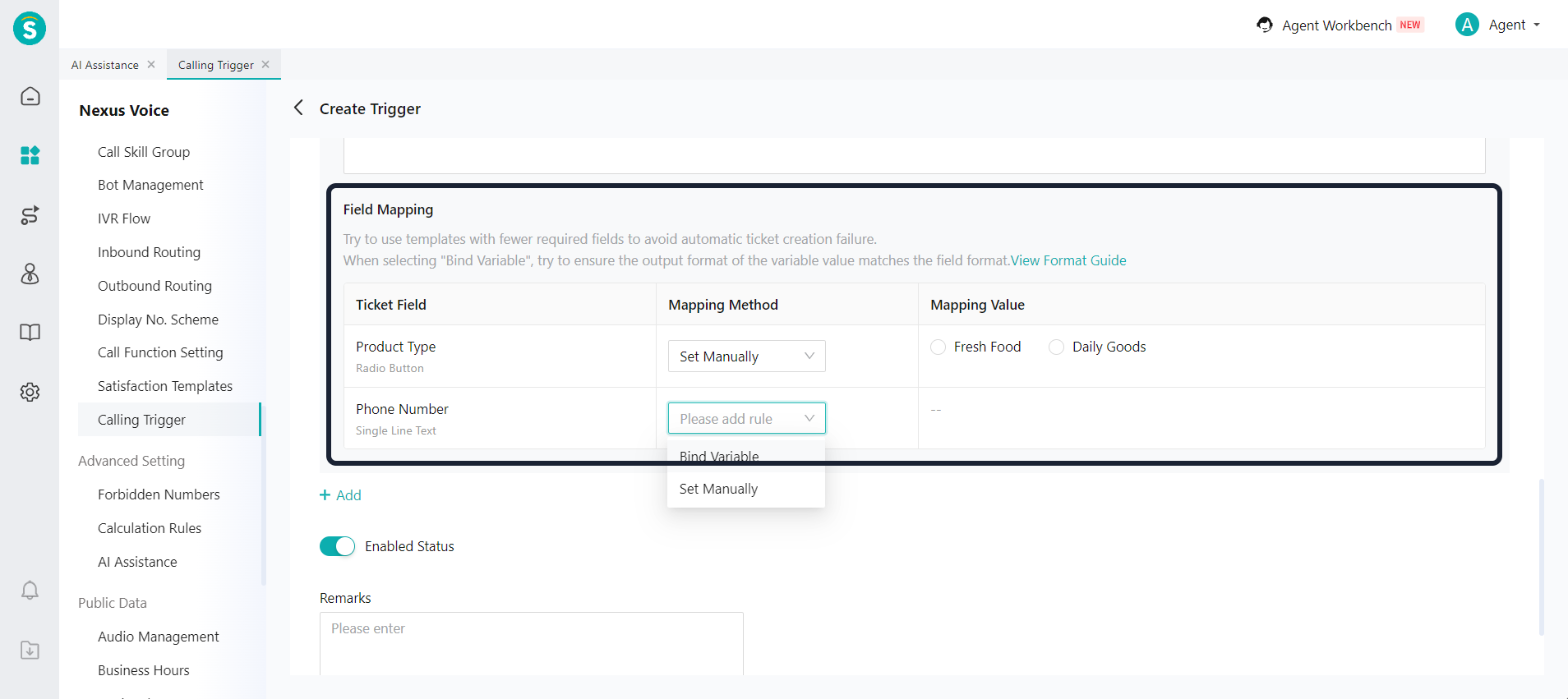Open the download folder icon in rail
Viewport: 1568px width, 699px height.
point(30,650)
